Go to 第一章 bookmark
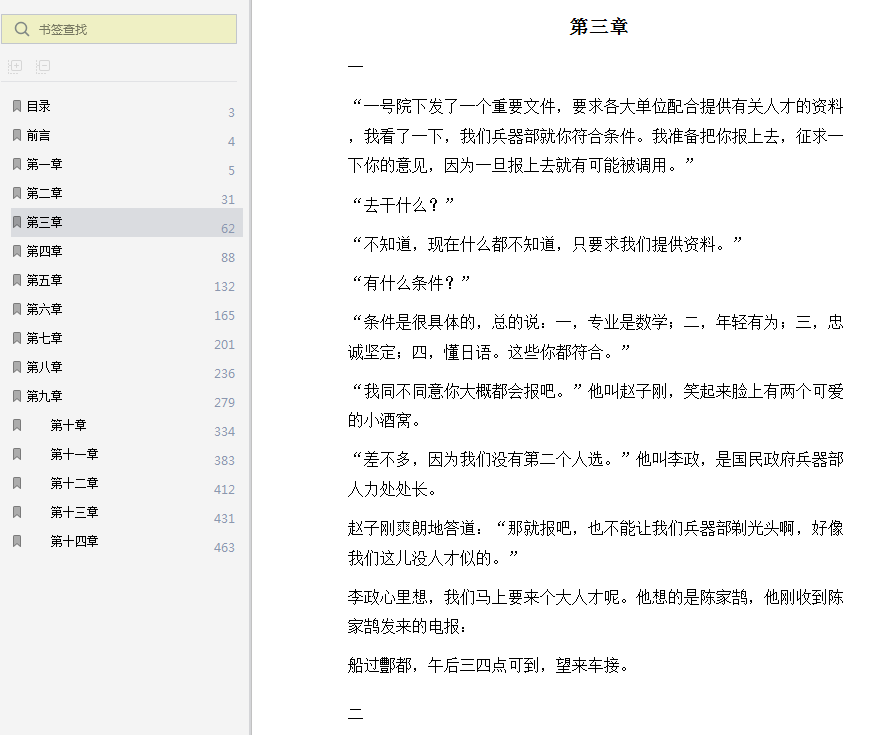890x735 pixels. (44, 164)
